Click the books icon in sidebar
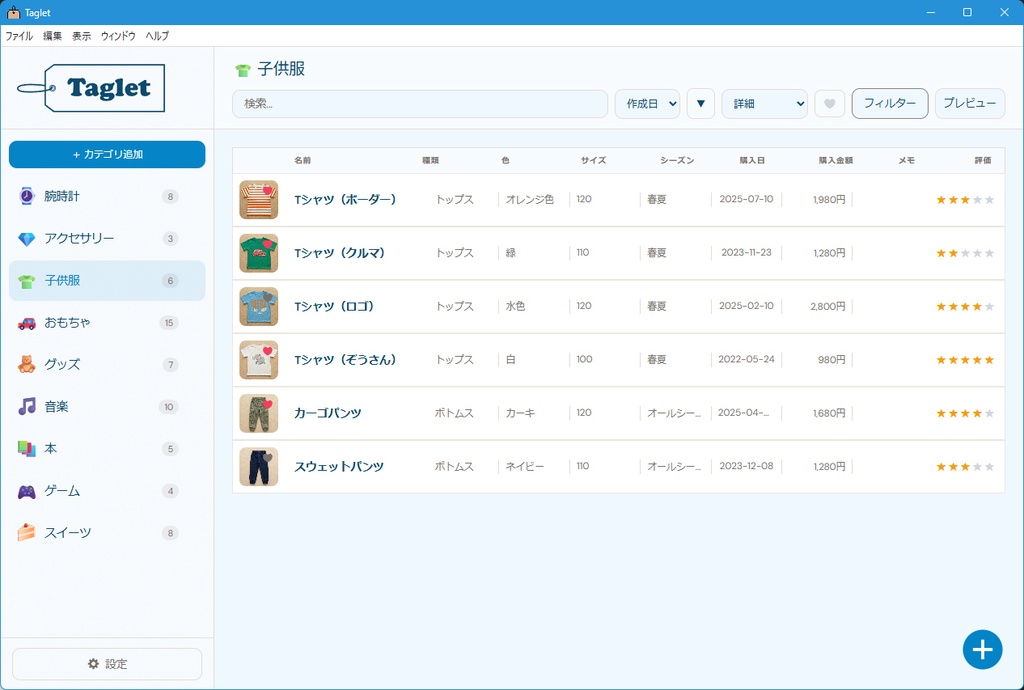1024x690 pixels. point(26,448)
